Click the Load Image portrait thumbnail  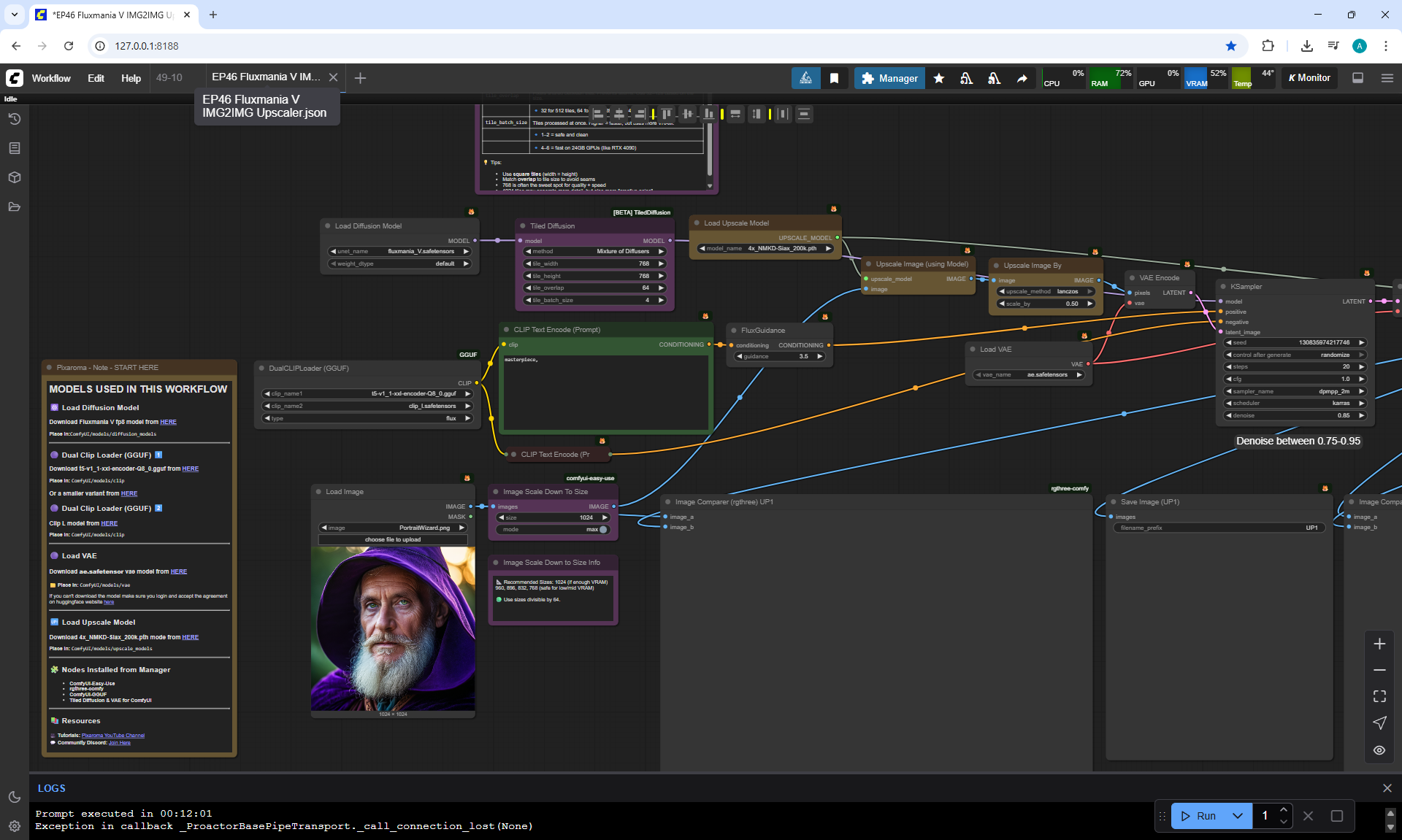click(393, 628)
